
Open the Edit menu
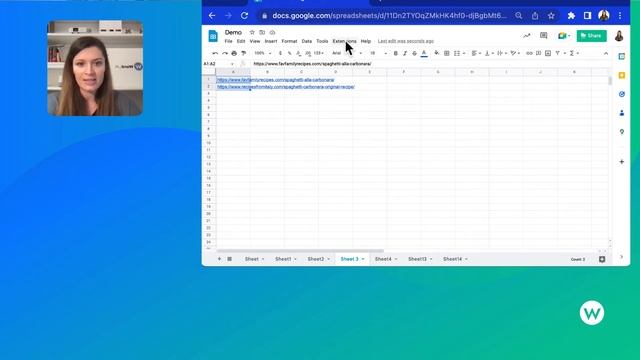coord(241,41)
